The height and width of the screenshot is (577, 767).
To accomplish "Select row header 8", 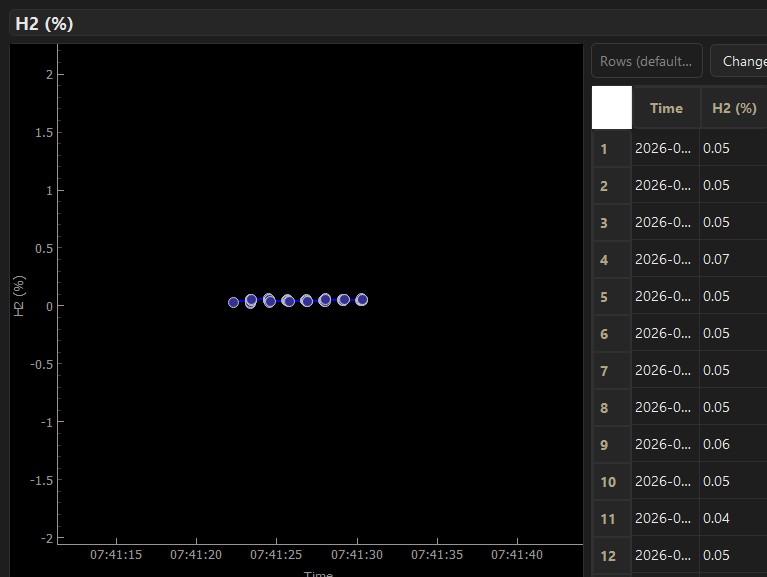I will (611, 407).
